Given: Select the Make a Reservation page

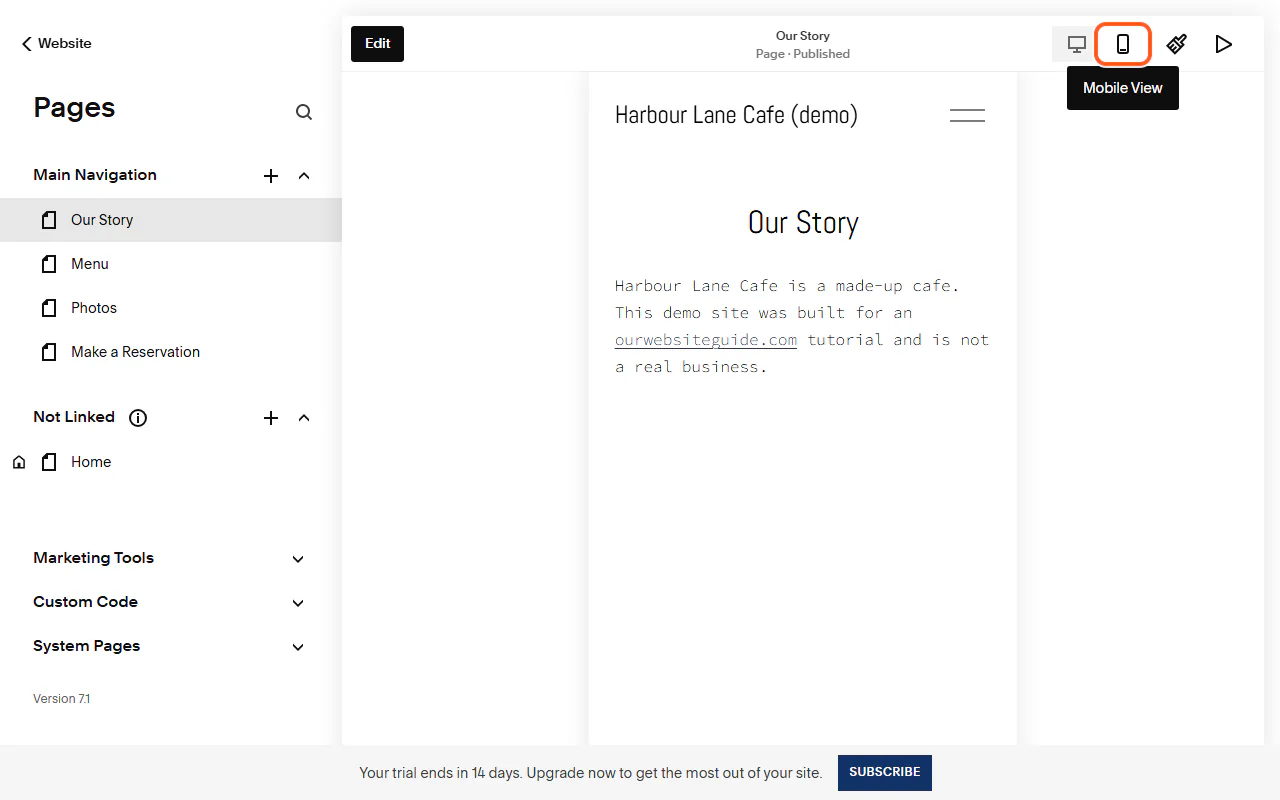Looking at the screenshot, I should click(171, 352).
